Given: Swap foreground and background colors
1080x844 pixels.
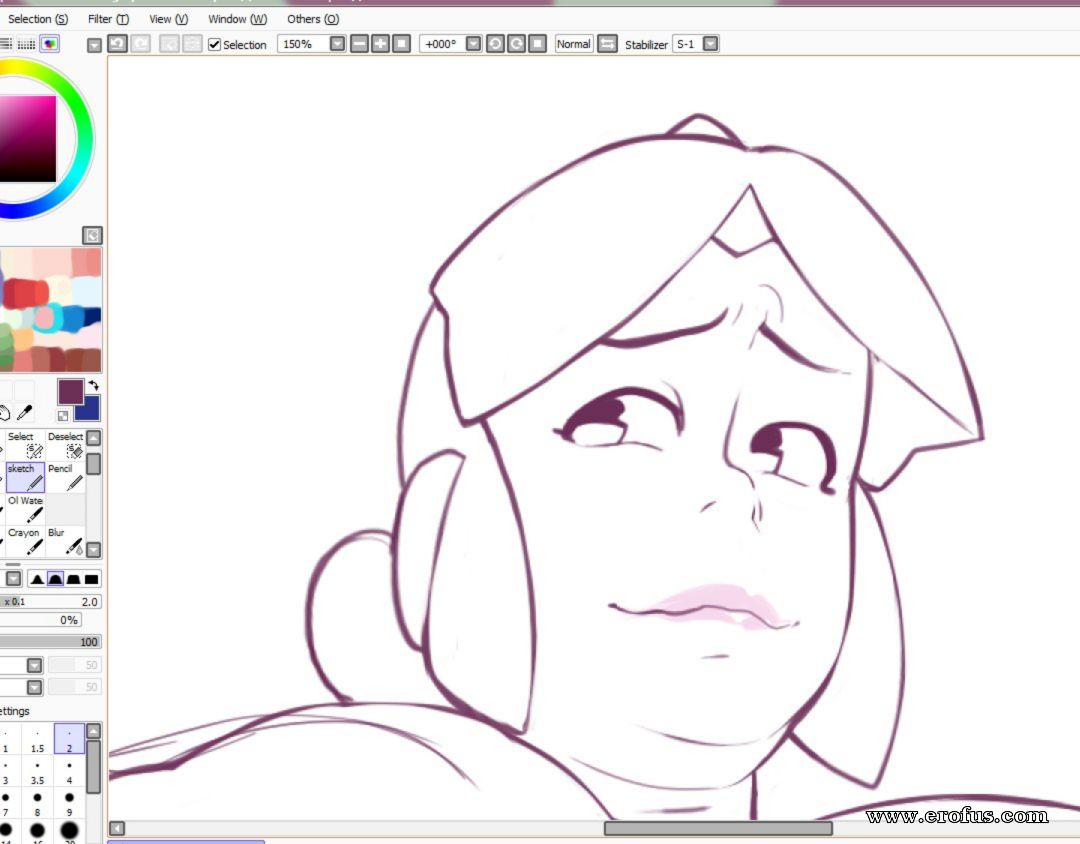Looking at the screenshot, I should (x=94, y=385).
